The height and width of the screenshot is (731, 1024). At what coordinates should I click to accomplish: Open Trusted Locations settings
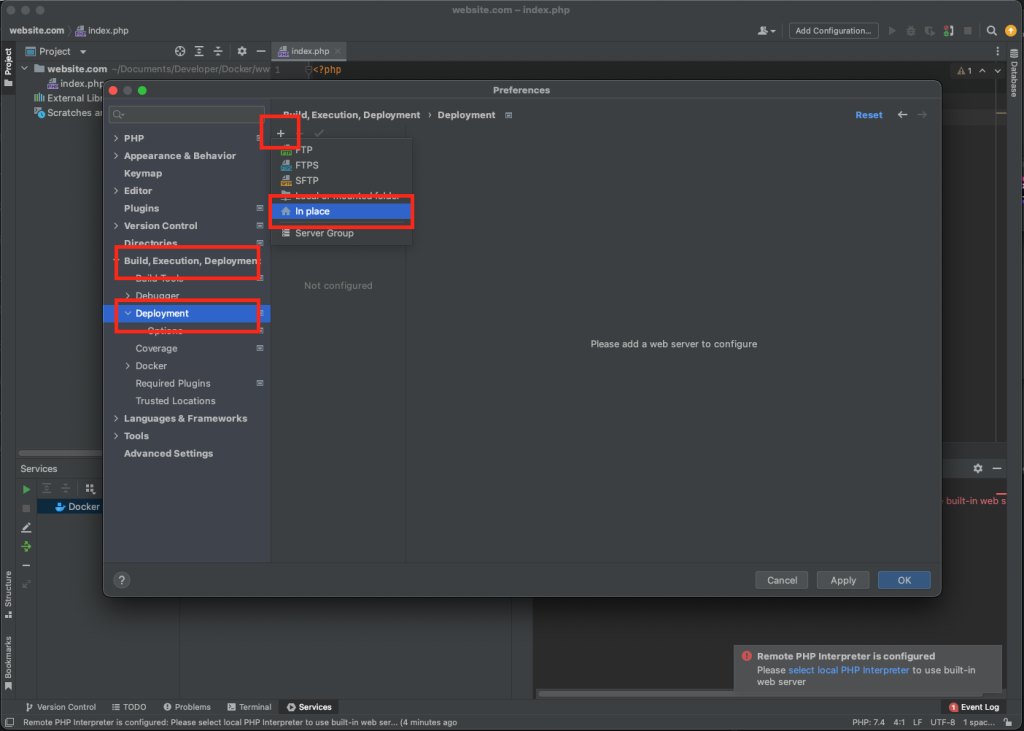175,400
